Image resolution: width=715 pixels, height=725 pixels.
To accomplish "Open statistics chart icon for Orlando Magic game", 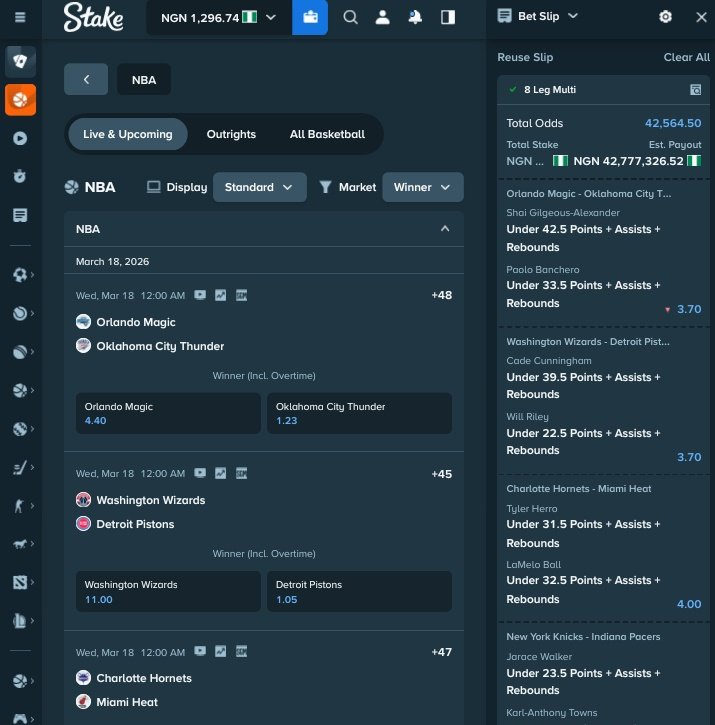I will pos(221,295).
